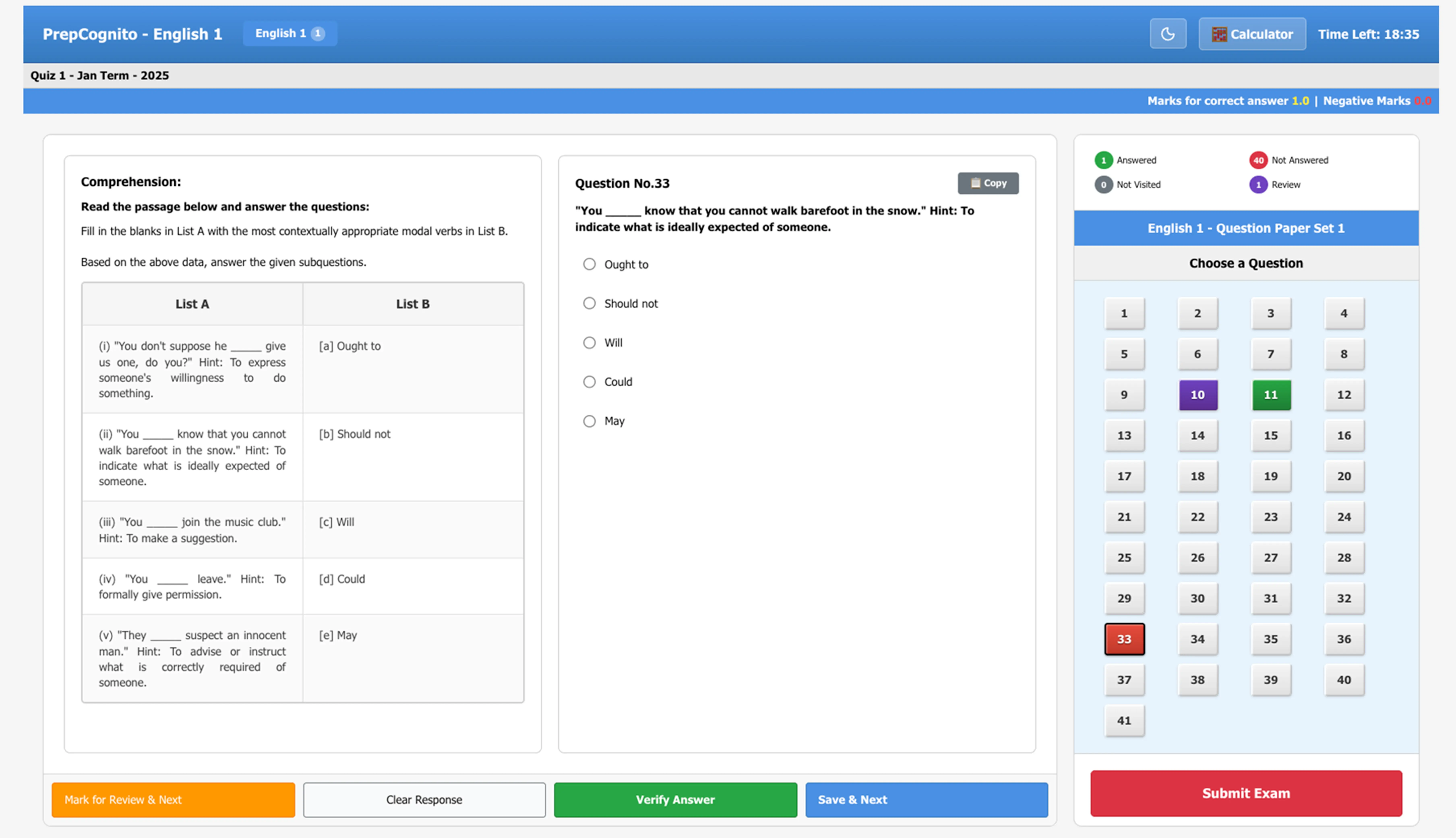Go to question 9
1456x838 pixels.
1124,395
